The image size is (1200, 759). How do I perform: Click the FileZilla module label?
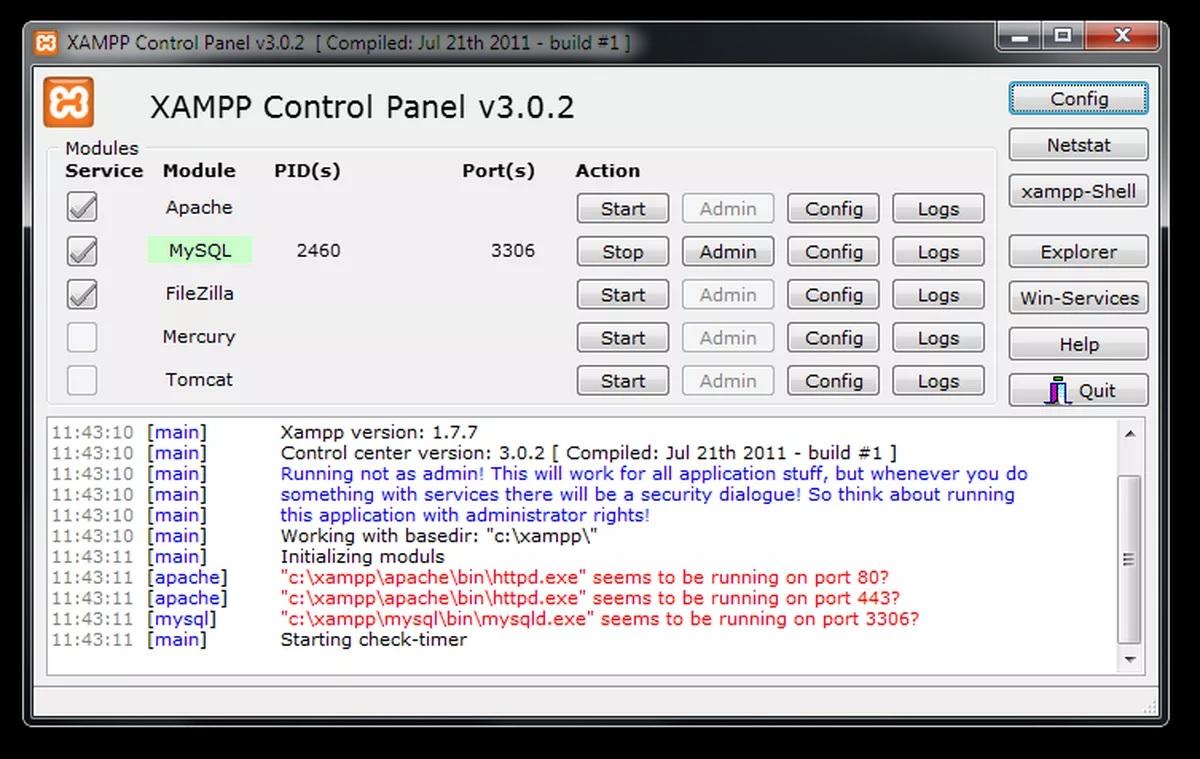pos(199,293)
